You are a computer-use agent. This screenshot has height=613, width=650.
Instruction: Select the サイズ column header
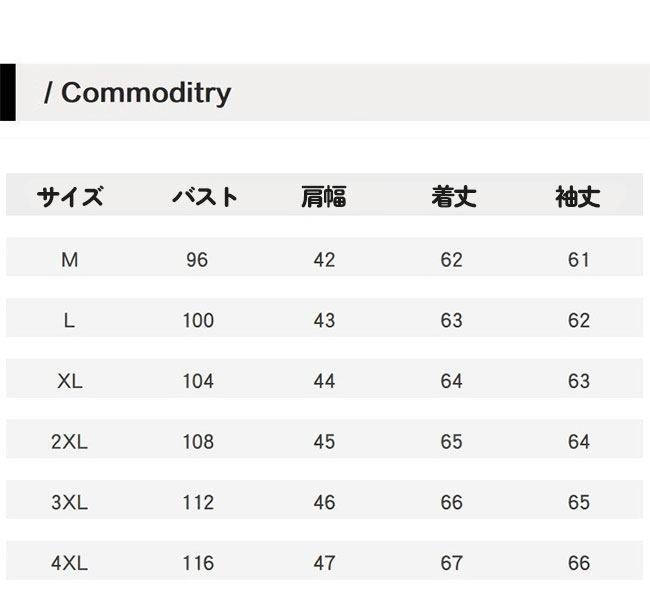(70, 196)
